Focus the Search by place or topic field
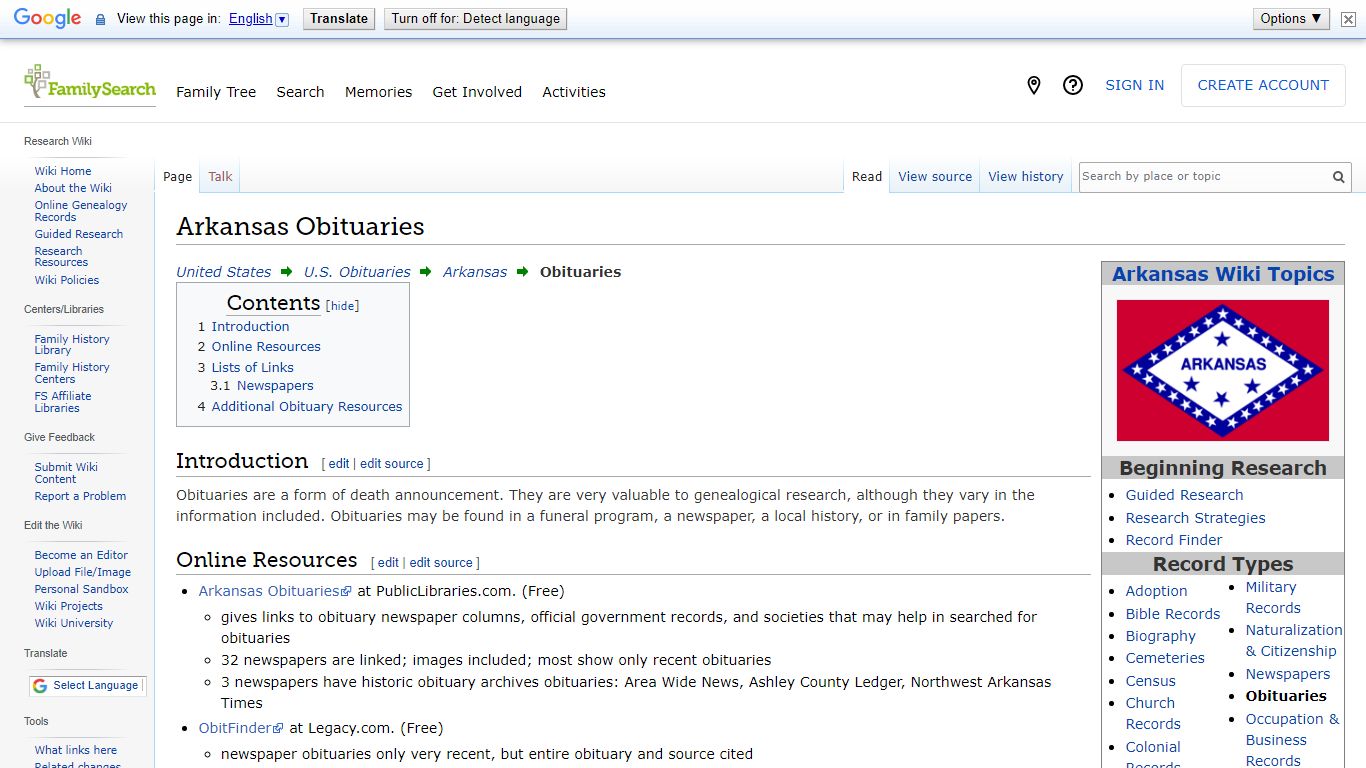 (1204, 177)
